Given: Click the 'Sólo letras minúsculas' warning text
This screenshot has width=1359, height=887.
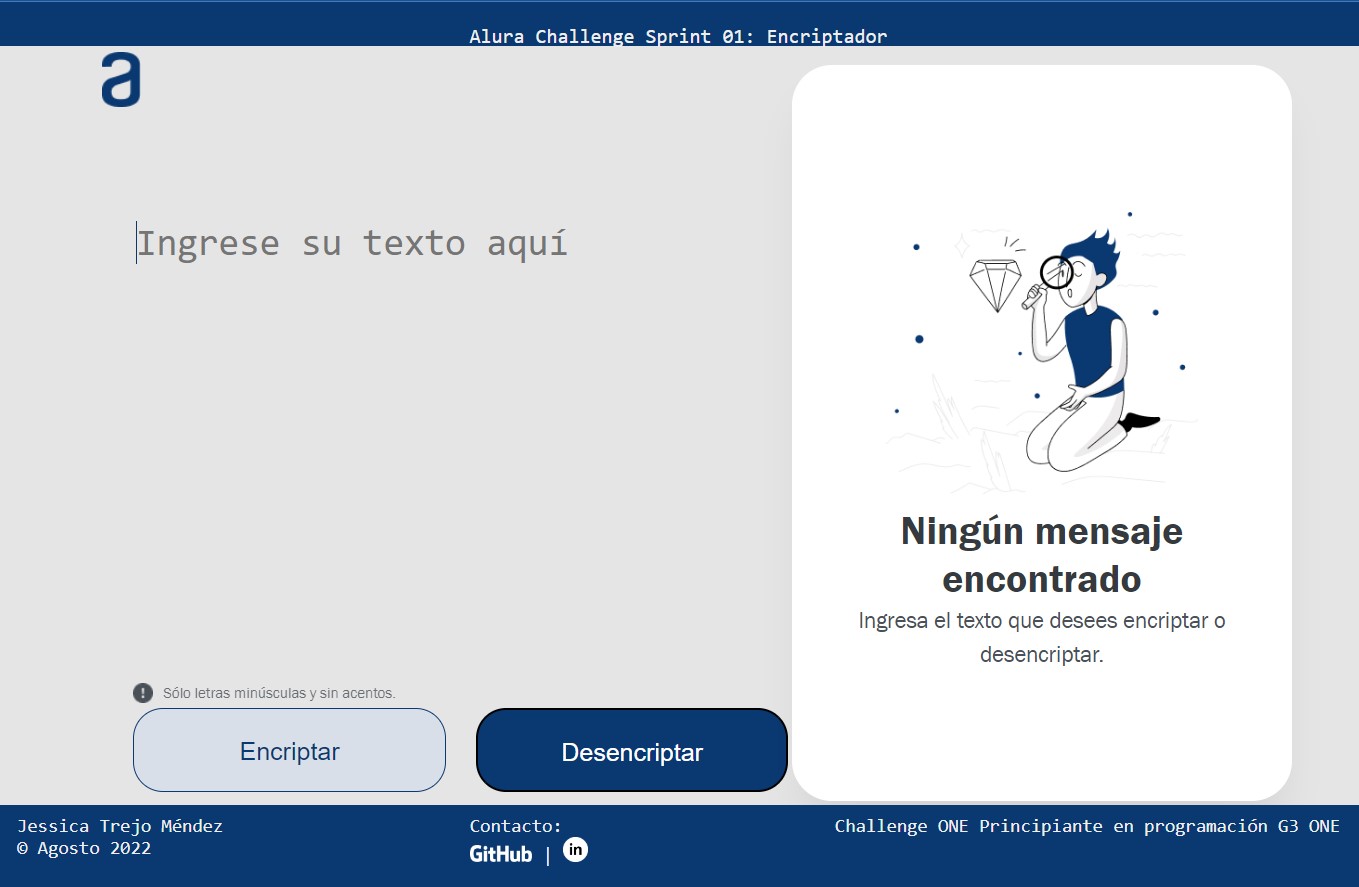Looking at the screenshot, I should 279,693.
